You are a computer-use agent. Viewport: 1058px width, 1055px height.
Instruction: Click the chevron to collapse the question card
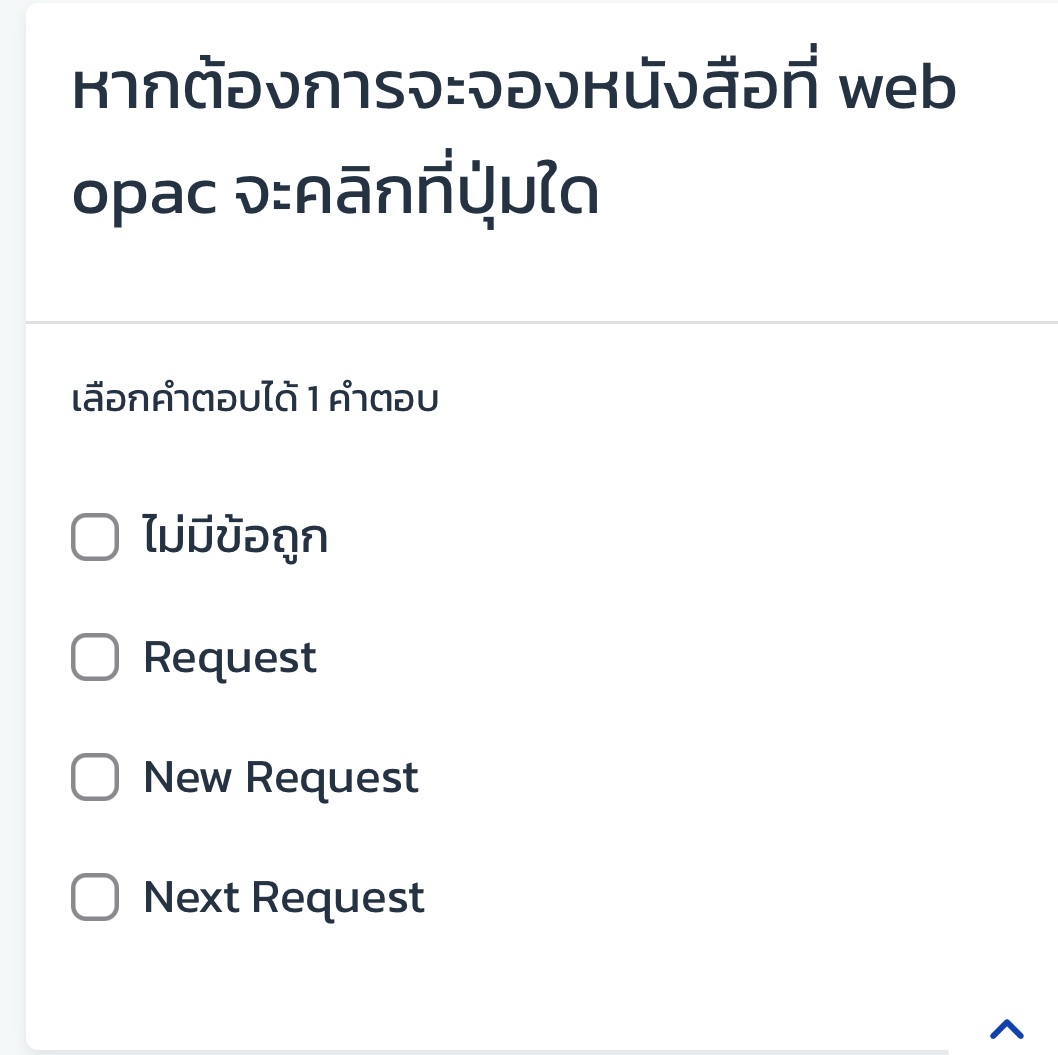click(1005, 1030)
